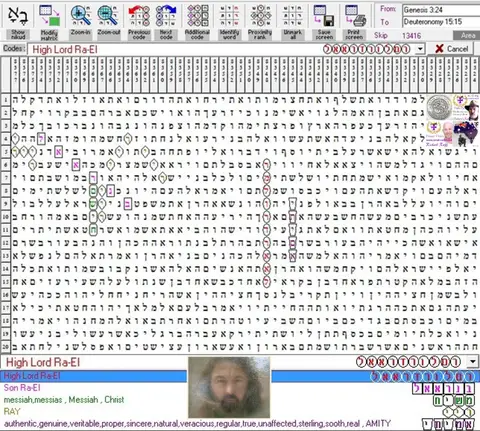Click the Area button
The image size is (480, 431).
pyautogui.click(x=467, y=36)
